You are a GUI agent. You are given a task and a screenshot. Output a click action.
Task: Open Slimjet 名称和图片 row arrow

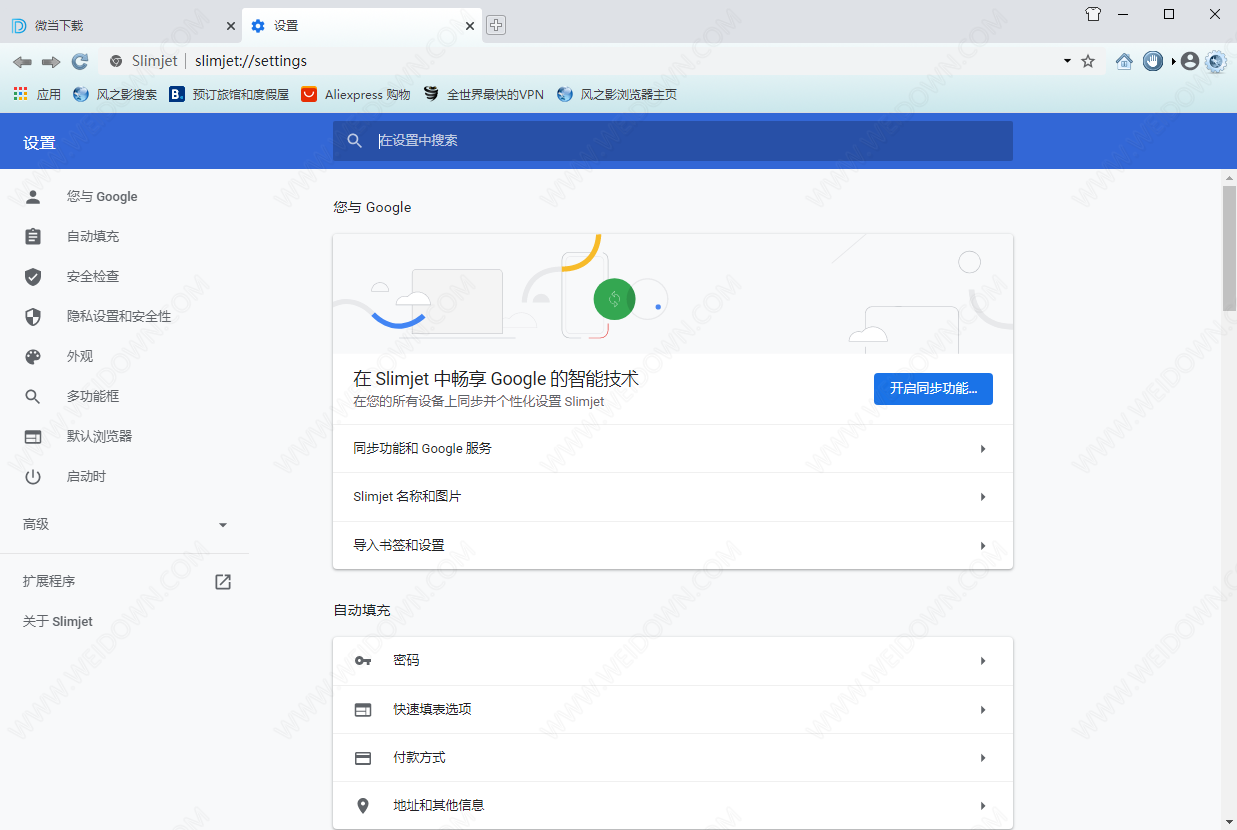(x=983, y=497)
